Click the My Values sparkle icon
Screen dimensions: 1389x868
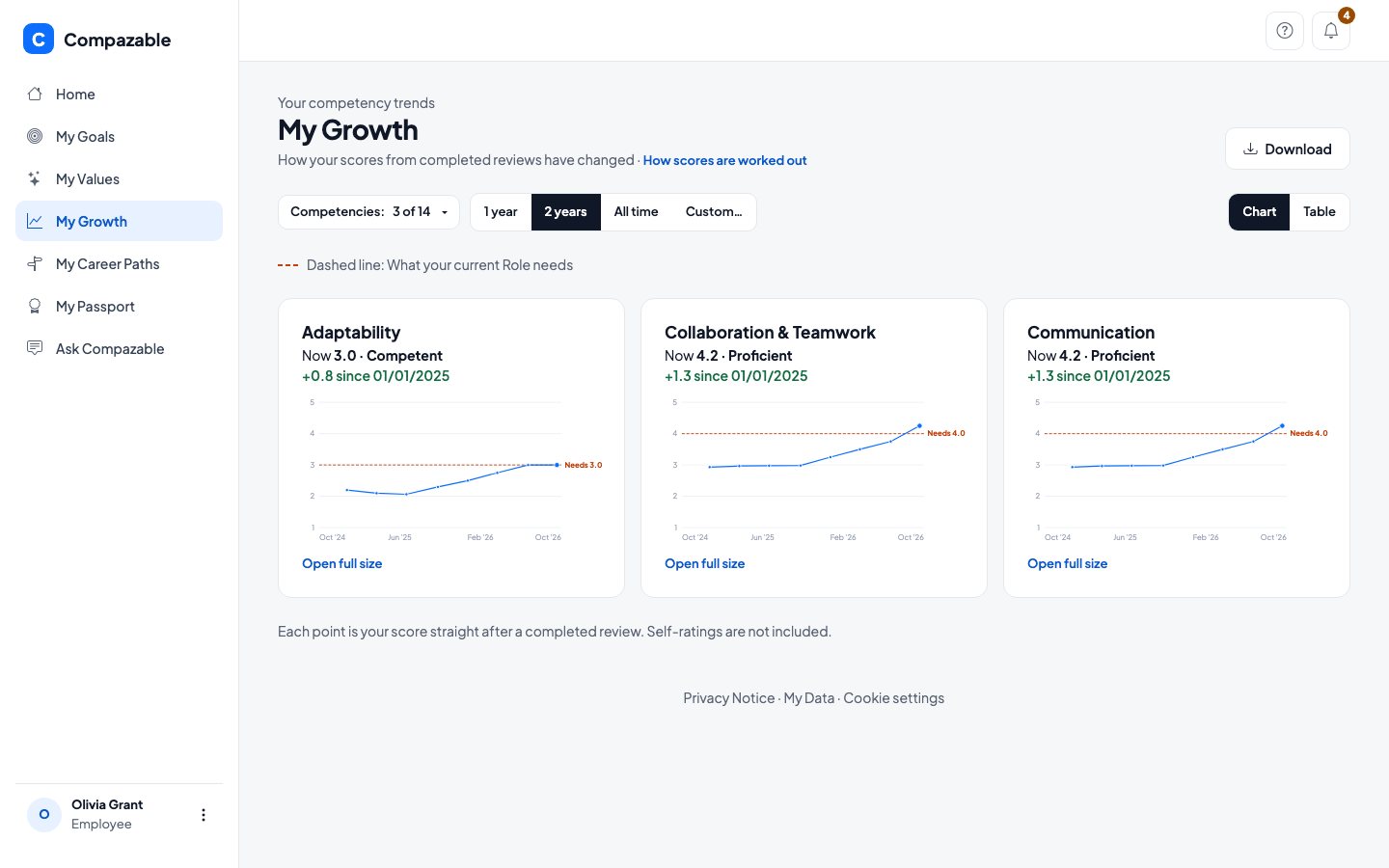35,179
